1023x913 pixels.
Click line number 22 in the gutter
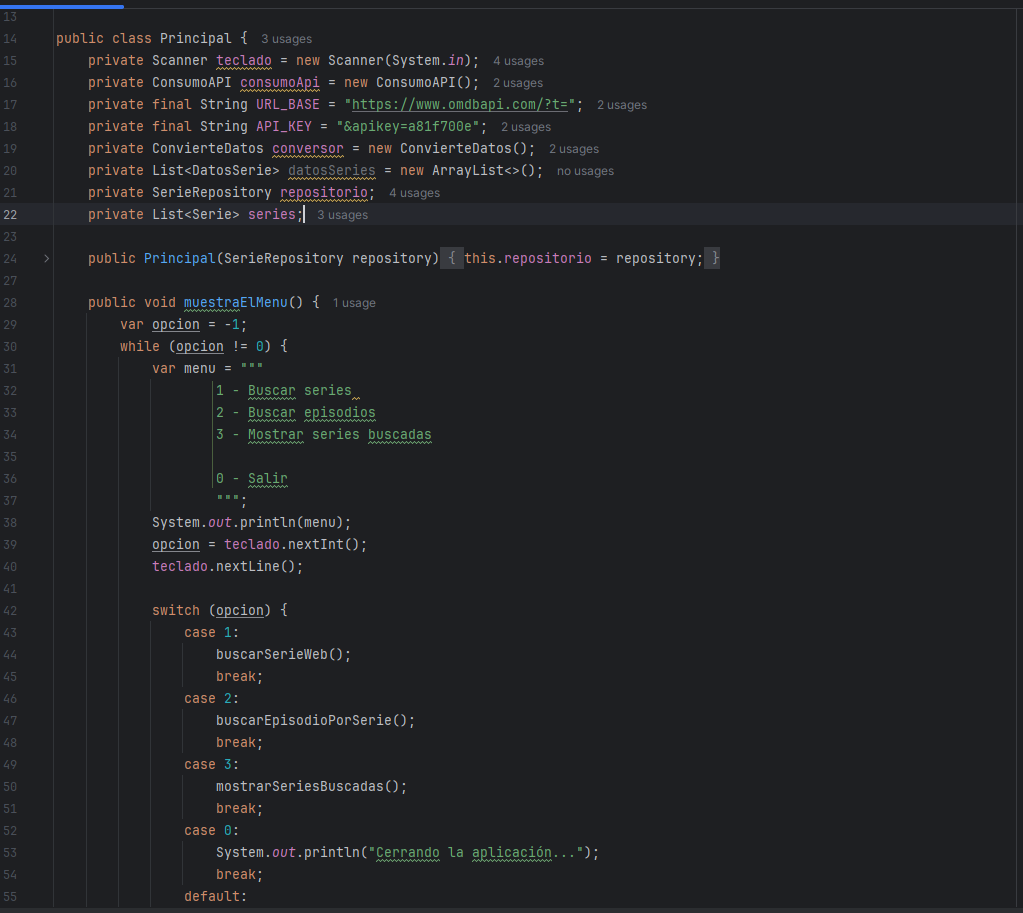[10, 215]
